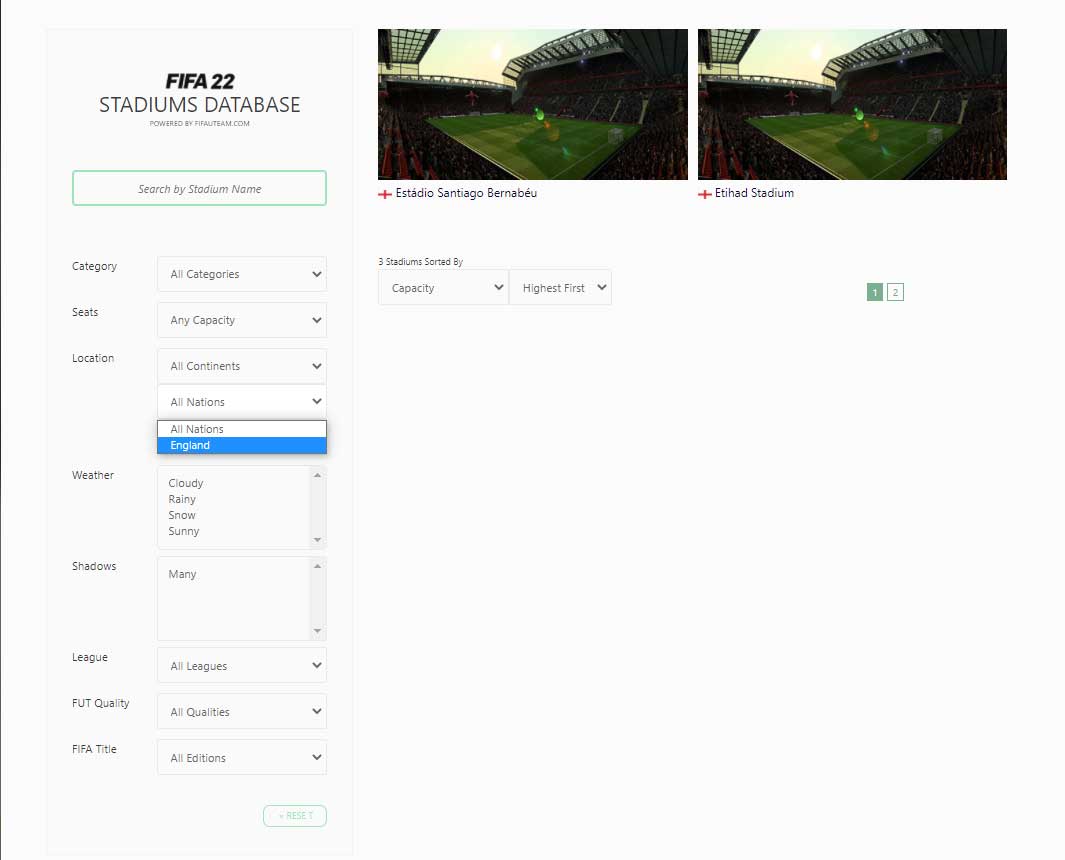Open the Capacity sort-by dropdown
The image size is (1065, 860).
[x=443, y=287]
